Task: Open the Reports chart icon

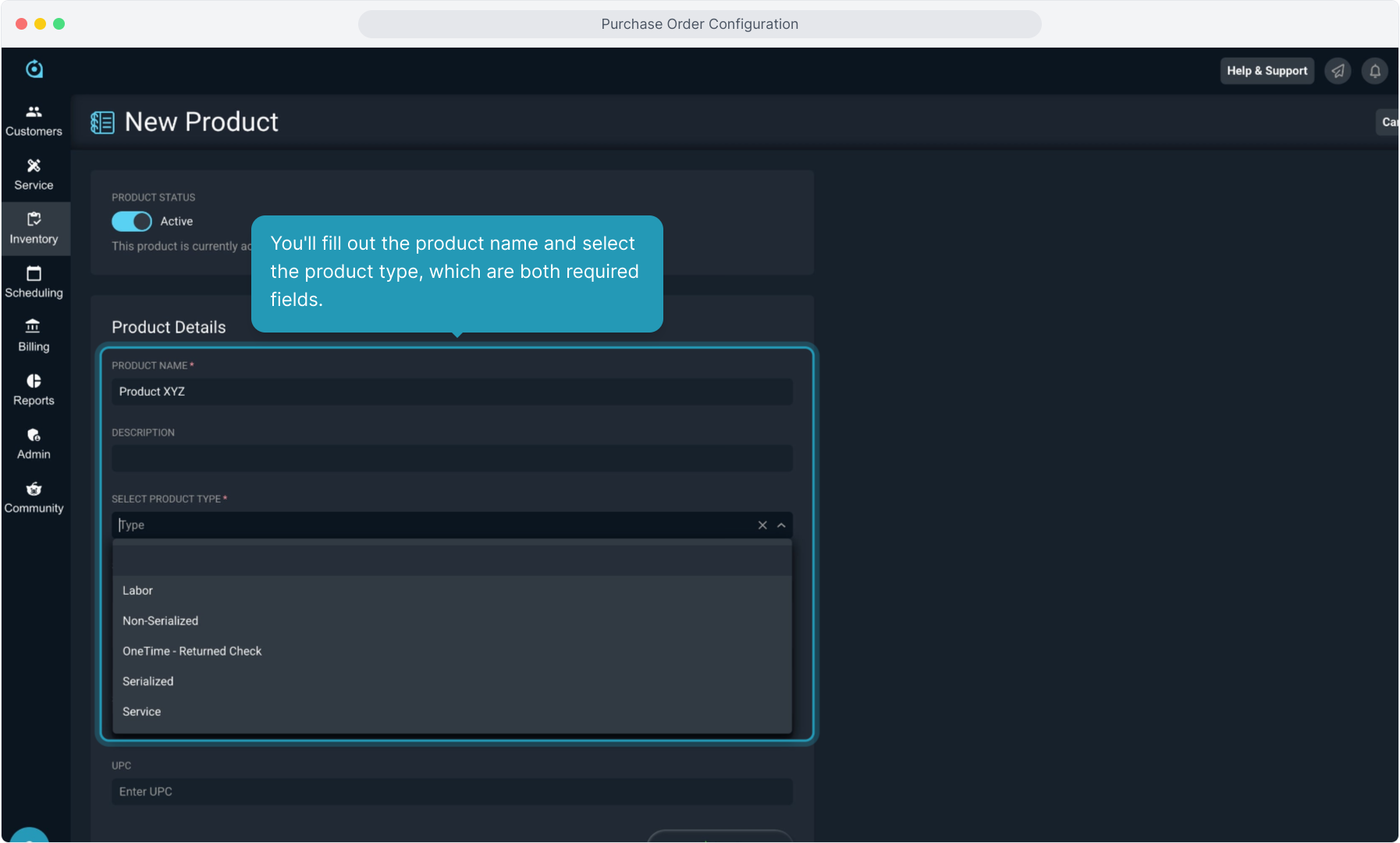Action: coord(34,381)
